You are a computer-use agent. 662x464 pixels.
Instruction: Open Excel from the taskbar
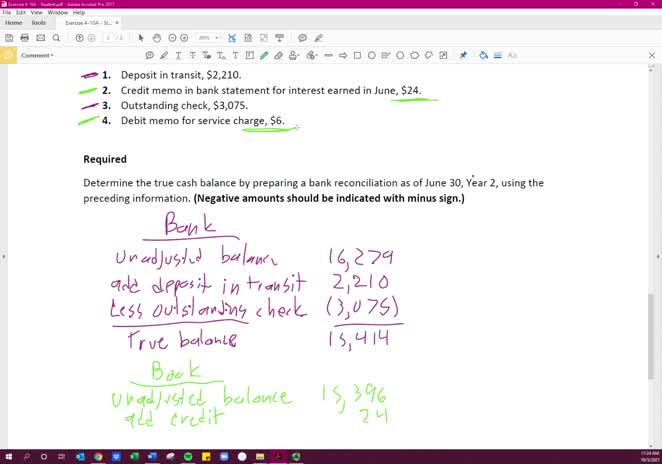(134, 456)
